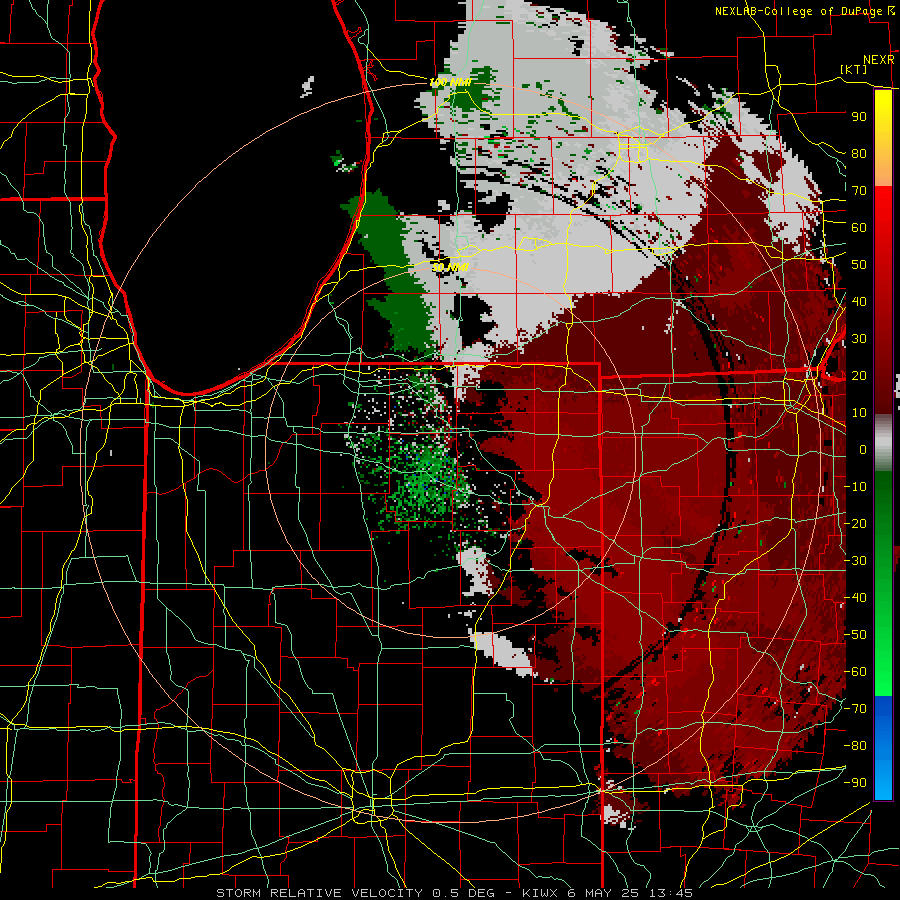Click the Storm Relative Velocity caption text

tap(455, 893)
